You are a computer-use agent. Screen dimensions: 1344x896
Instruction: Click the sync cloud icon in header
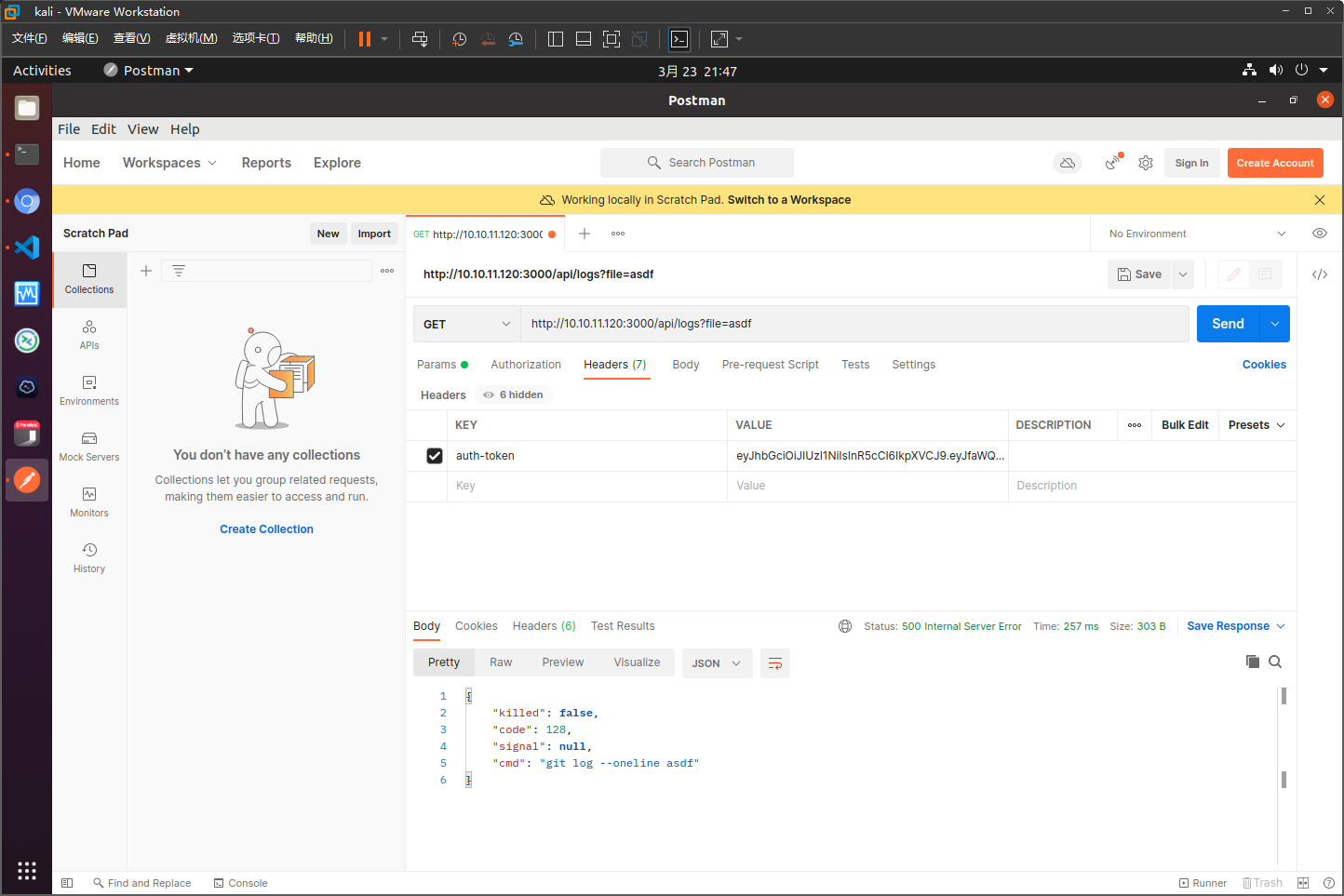click(1068, 163)
